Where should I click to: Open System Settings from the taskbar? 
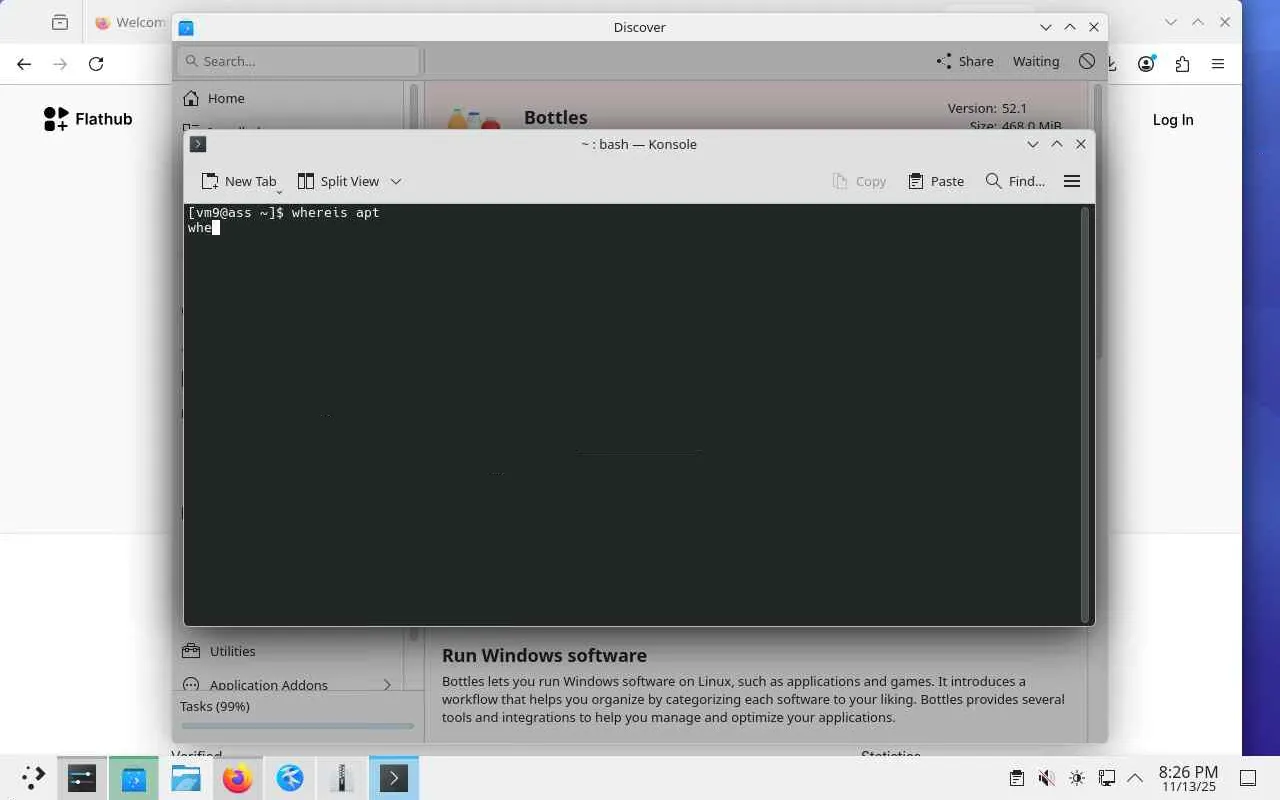[82, 777]
